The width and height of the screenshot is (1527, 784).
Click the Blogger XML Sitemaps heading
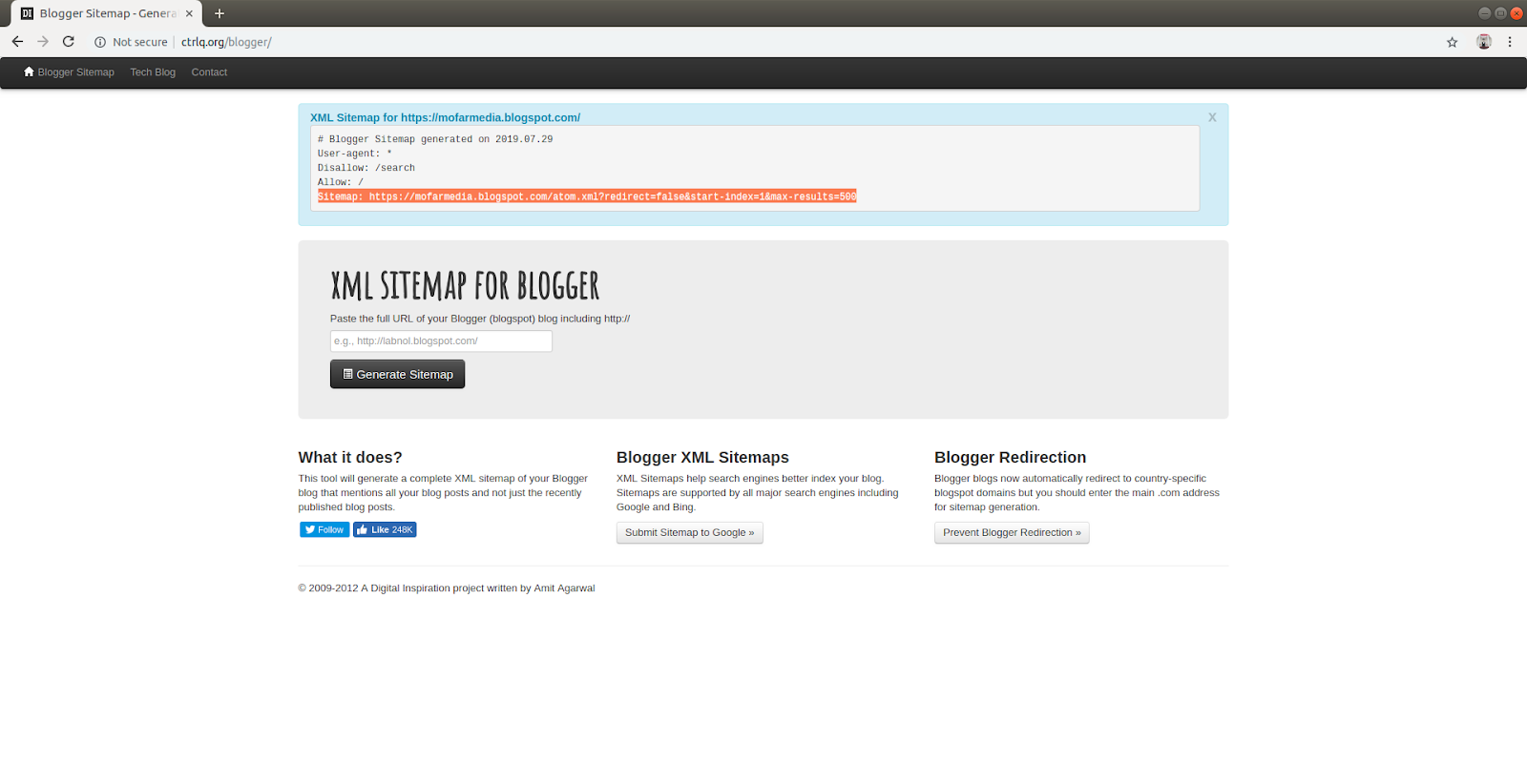click(702, 457)
